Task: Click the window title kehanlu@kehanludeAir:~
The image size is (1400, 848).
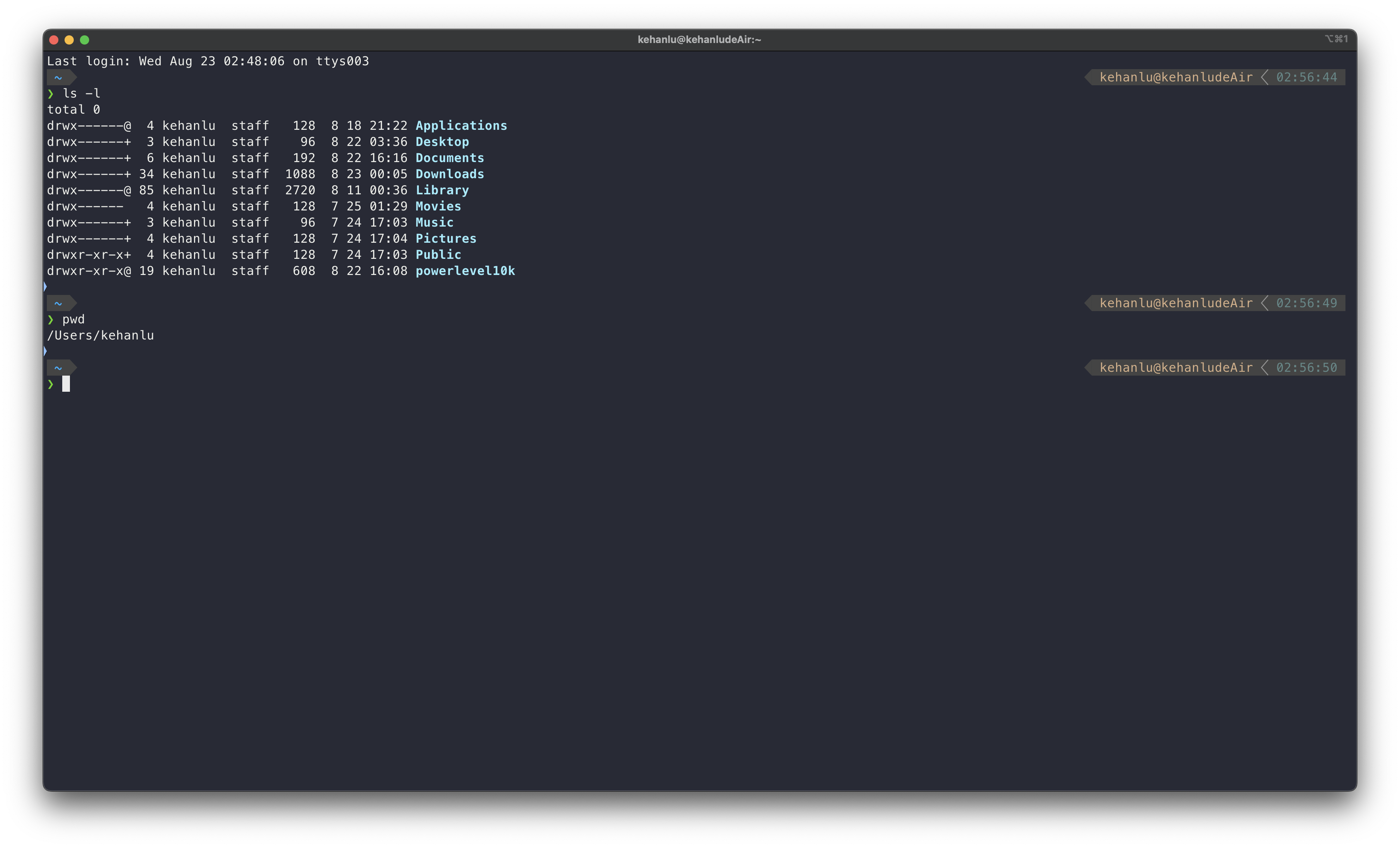Action: [699, 40]
